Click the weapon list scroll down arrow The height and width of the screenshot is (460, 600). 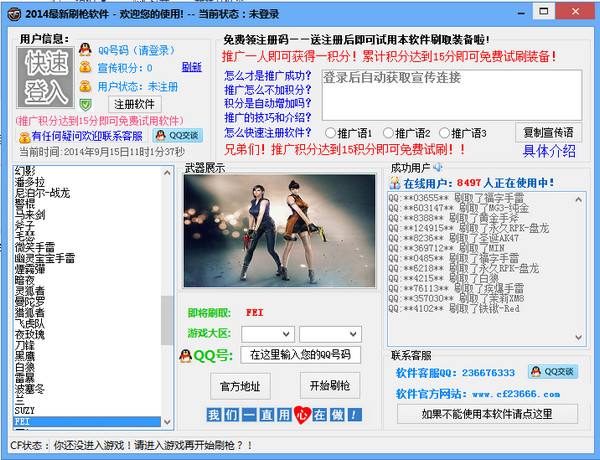click(167, 422)
